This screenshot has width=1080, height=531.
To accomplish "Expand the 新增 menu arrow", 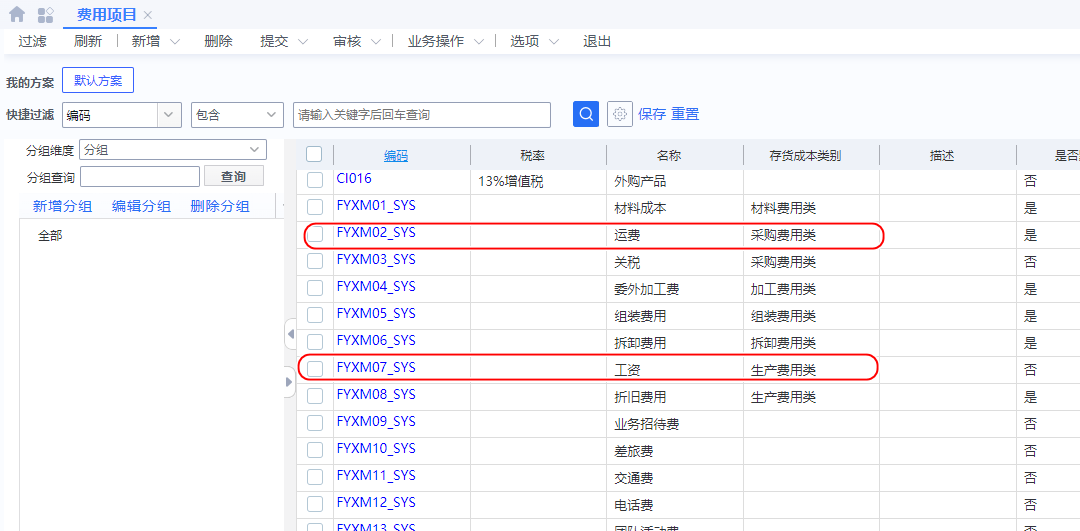I will point(175,42).
